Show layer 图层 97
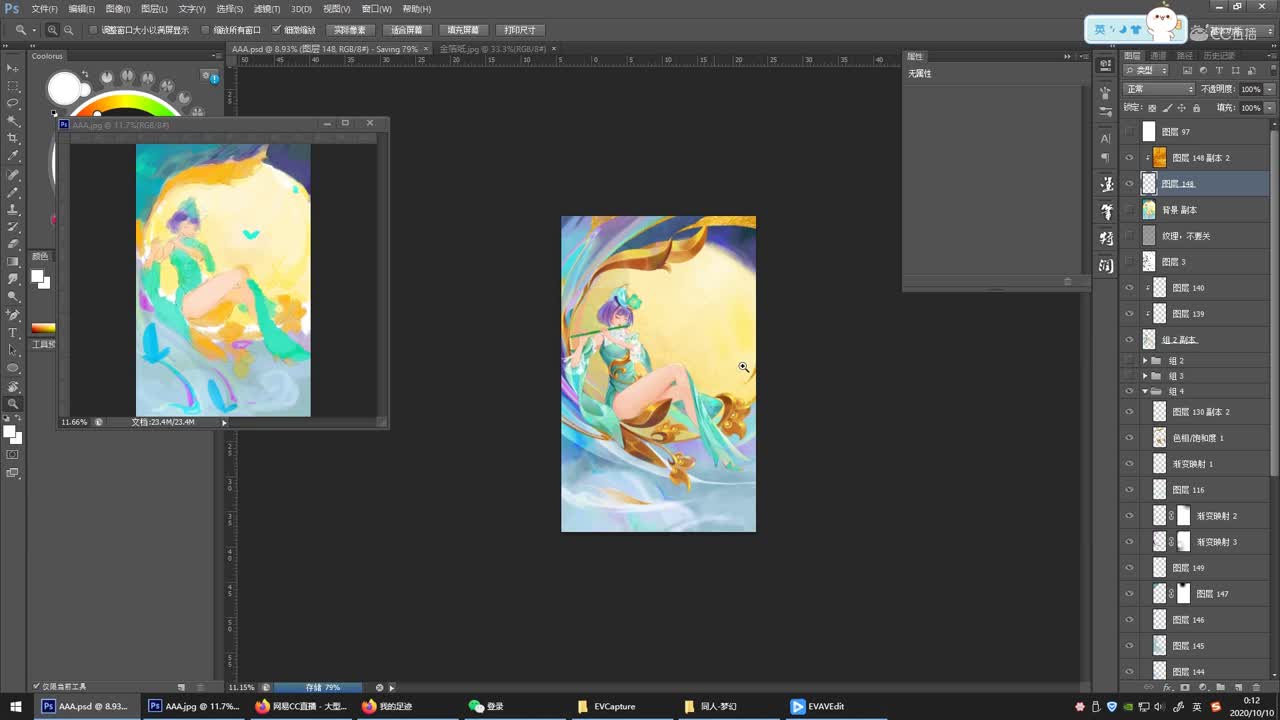This screenshot has width=1280, height=720. point(1130,132)
